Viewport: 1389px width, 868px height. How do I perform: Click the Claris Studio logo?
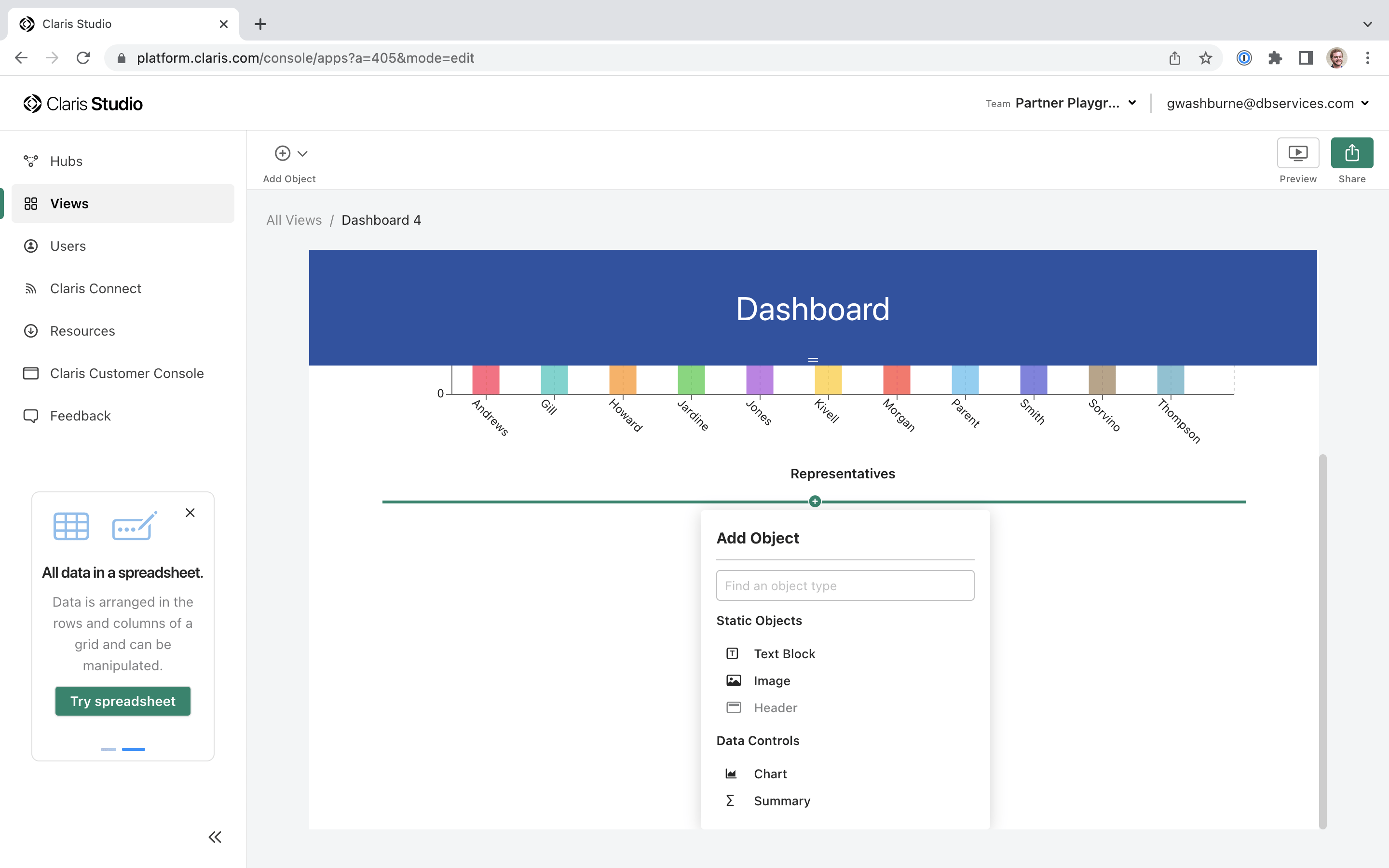point(83,104)
